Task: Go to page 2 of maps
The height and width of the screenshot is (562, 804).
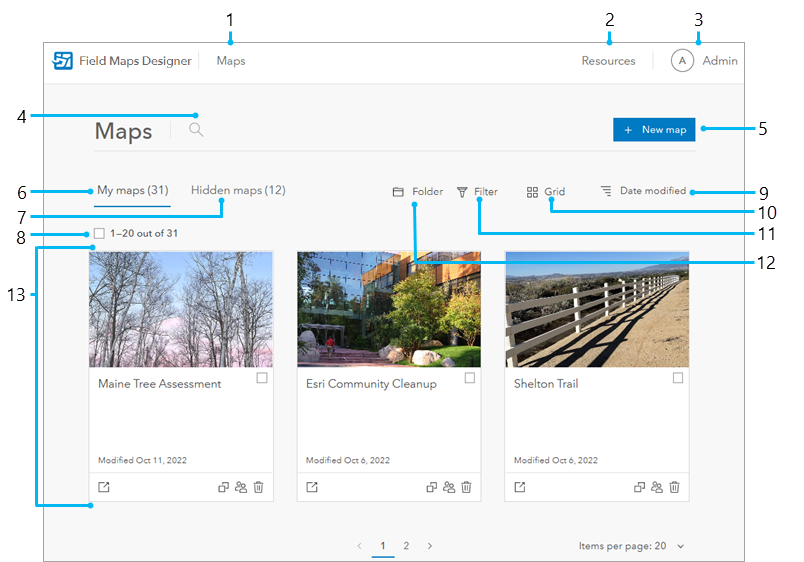Action: coord(406,546)
